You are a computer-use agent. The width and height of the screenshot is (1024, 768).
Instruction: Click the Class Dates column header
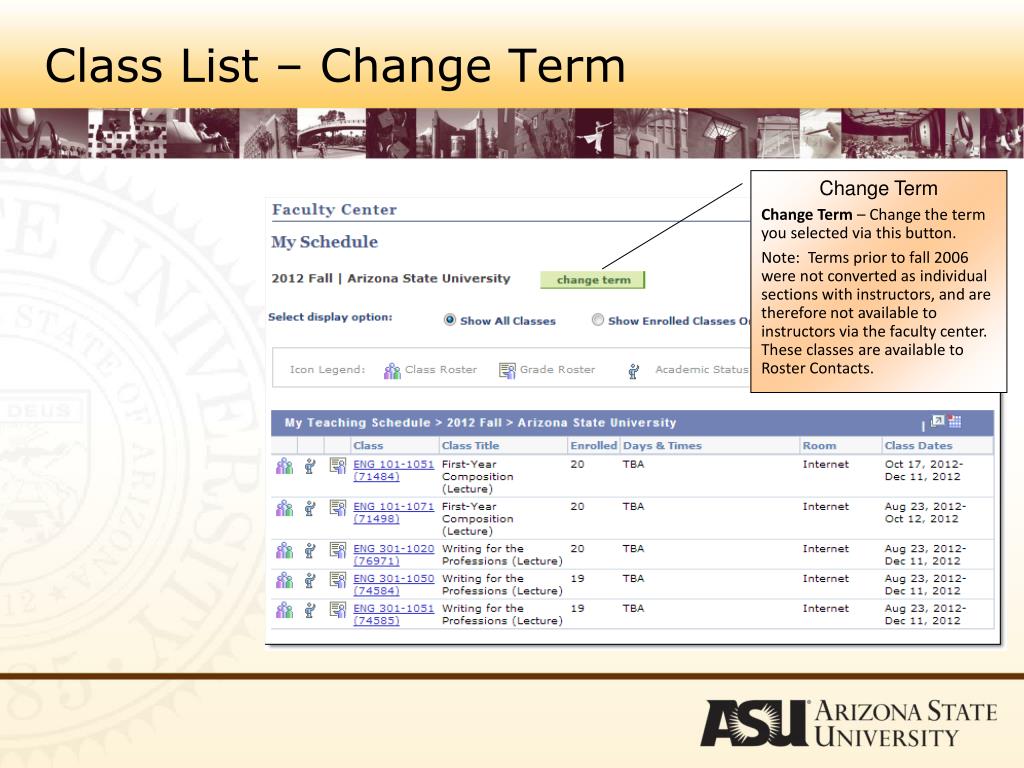point(918,445)
